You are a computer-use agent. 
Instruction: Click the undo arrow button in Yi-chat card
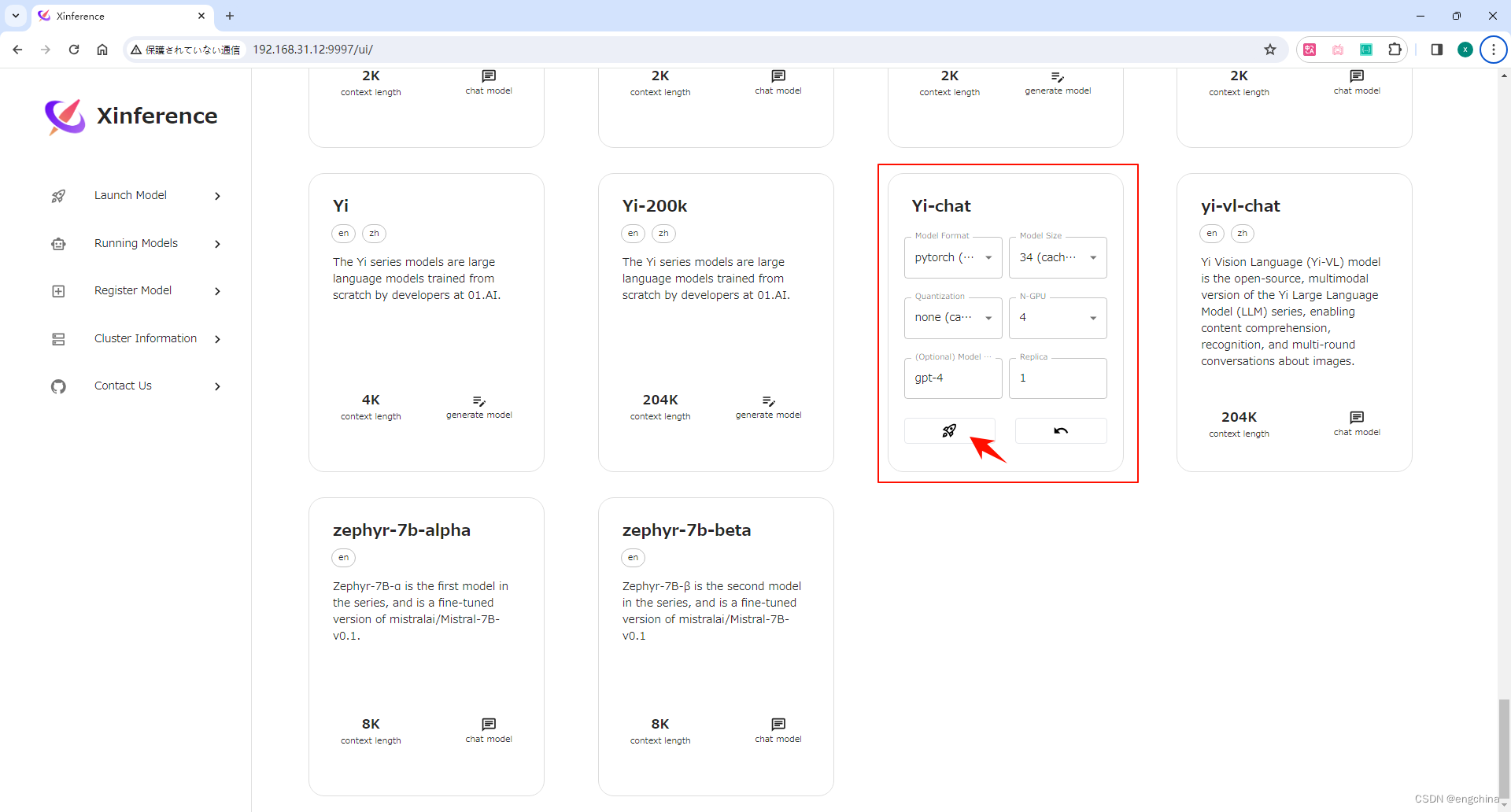click(1061, 430)
